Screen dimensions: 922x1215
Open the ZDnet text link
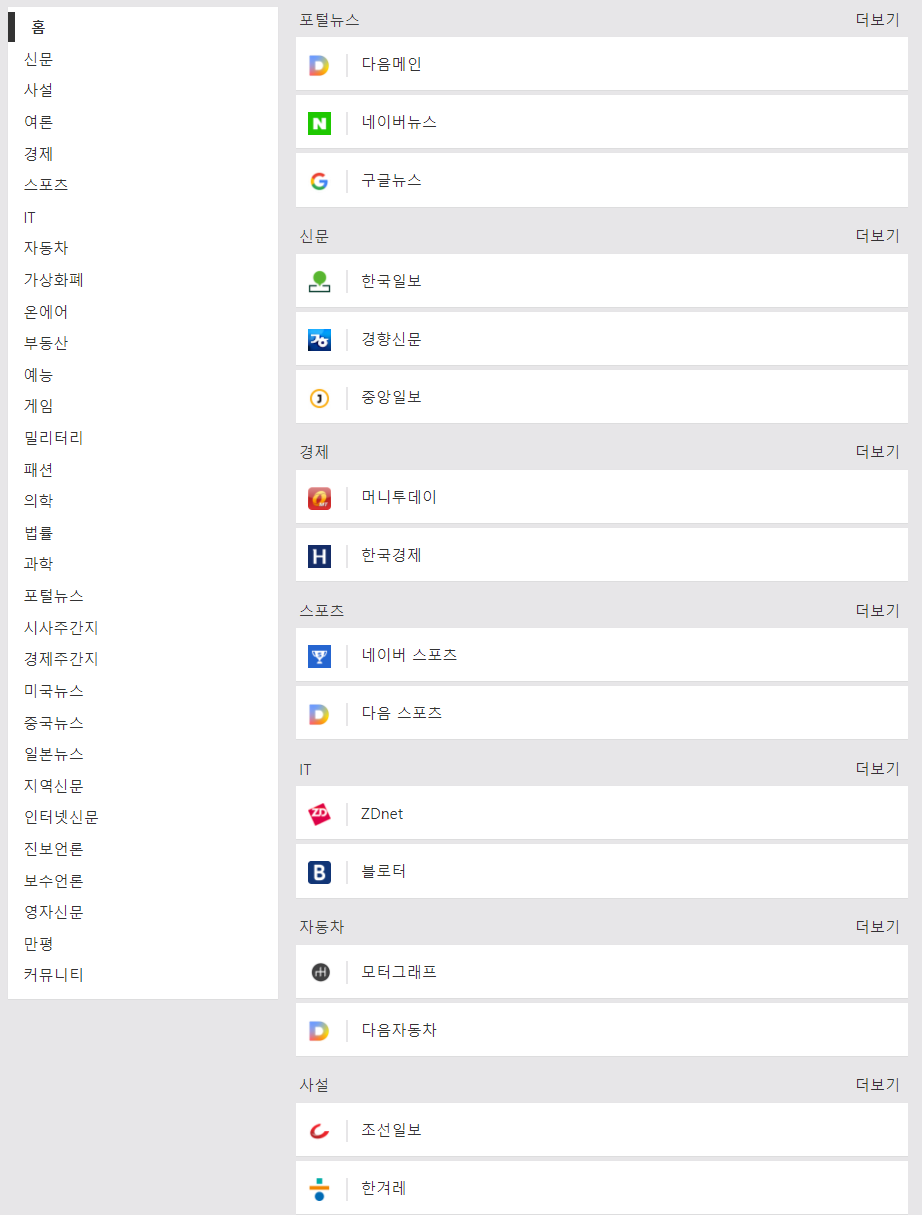[x=382, y=814]
